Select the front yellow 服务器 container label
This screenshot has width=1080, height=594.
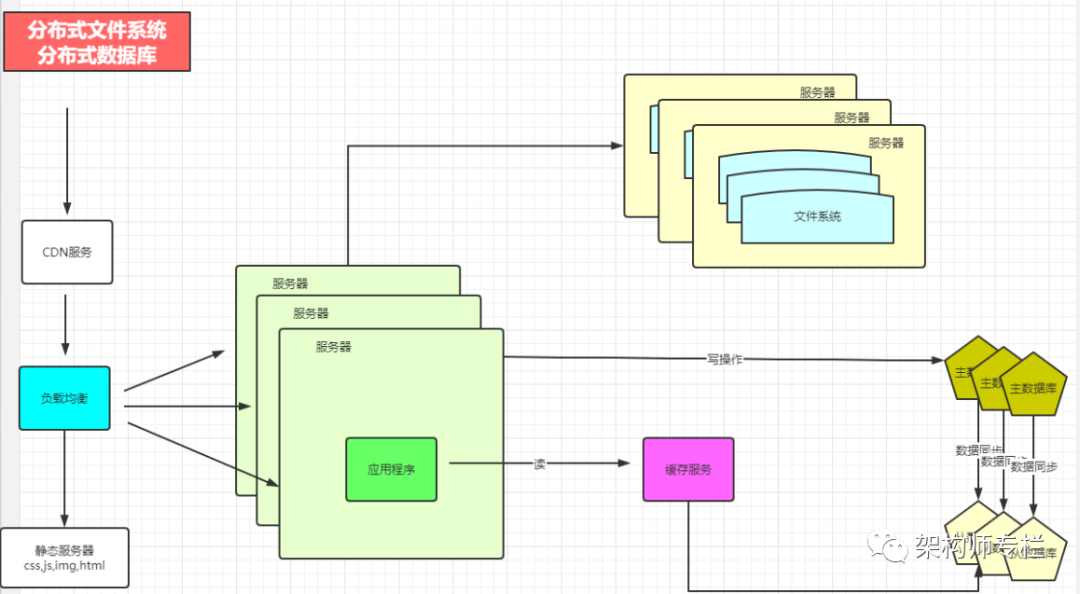point(886,143)
